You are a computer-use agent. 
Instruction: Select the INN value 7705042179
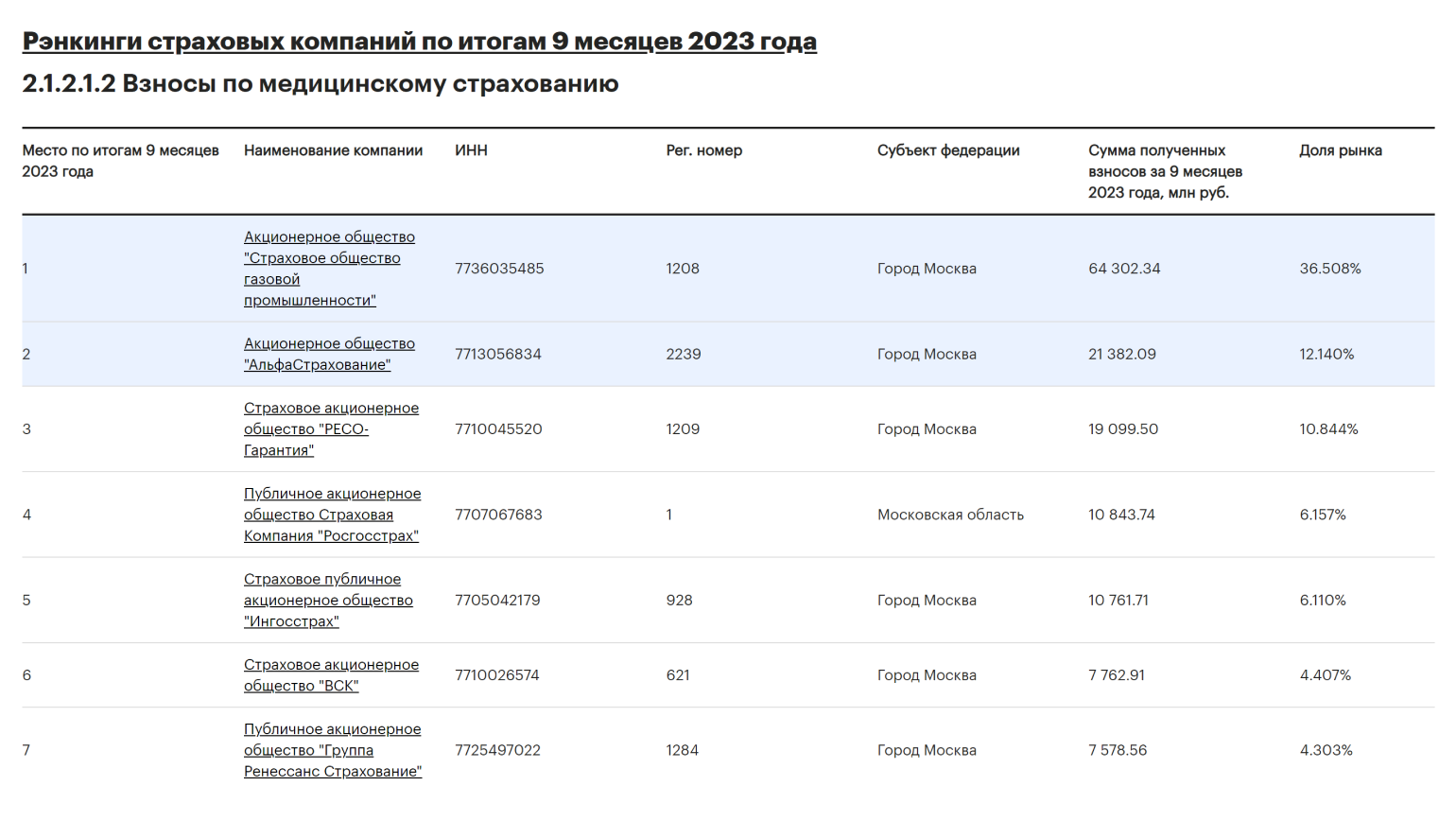pyautogui.click(x=497, y=600)
